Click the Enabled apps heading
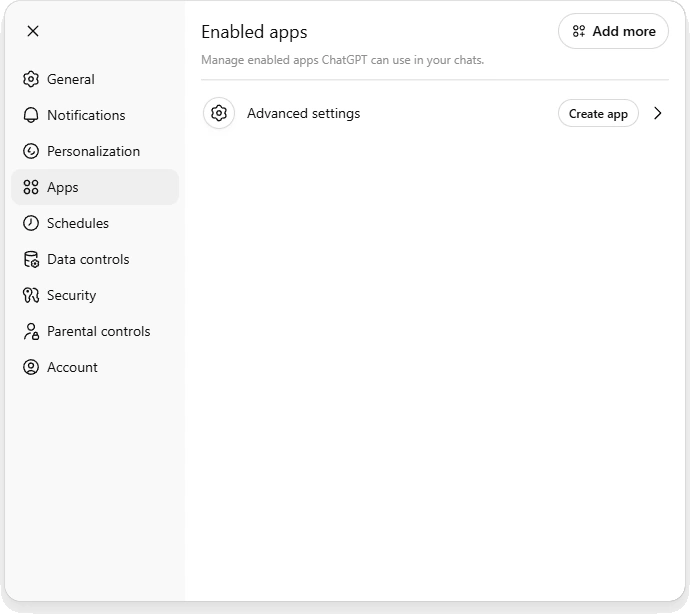This screenshot has height=614, width=690. (x=254, y=32)
